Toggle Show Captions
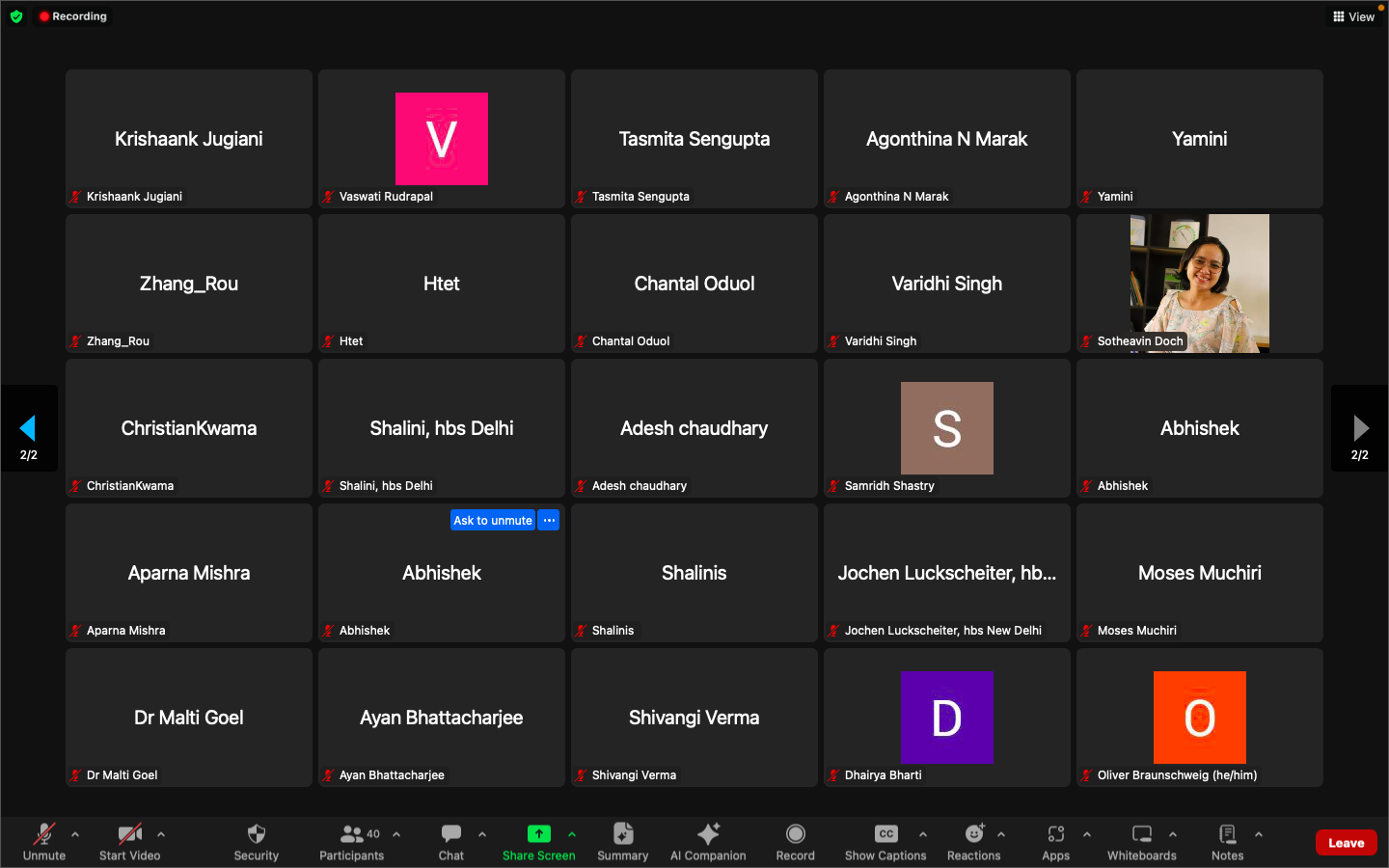The image size is (1389, 868). (885, 834)
